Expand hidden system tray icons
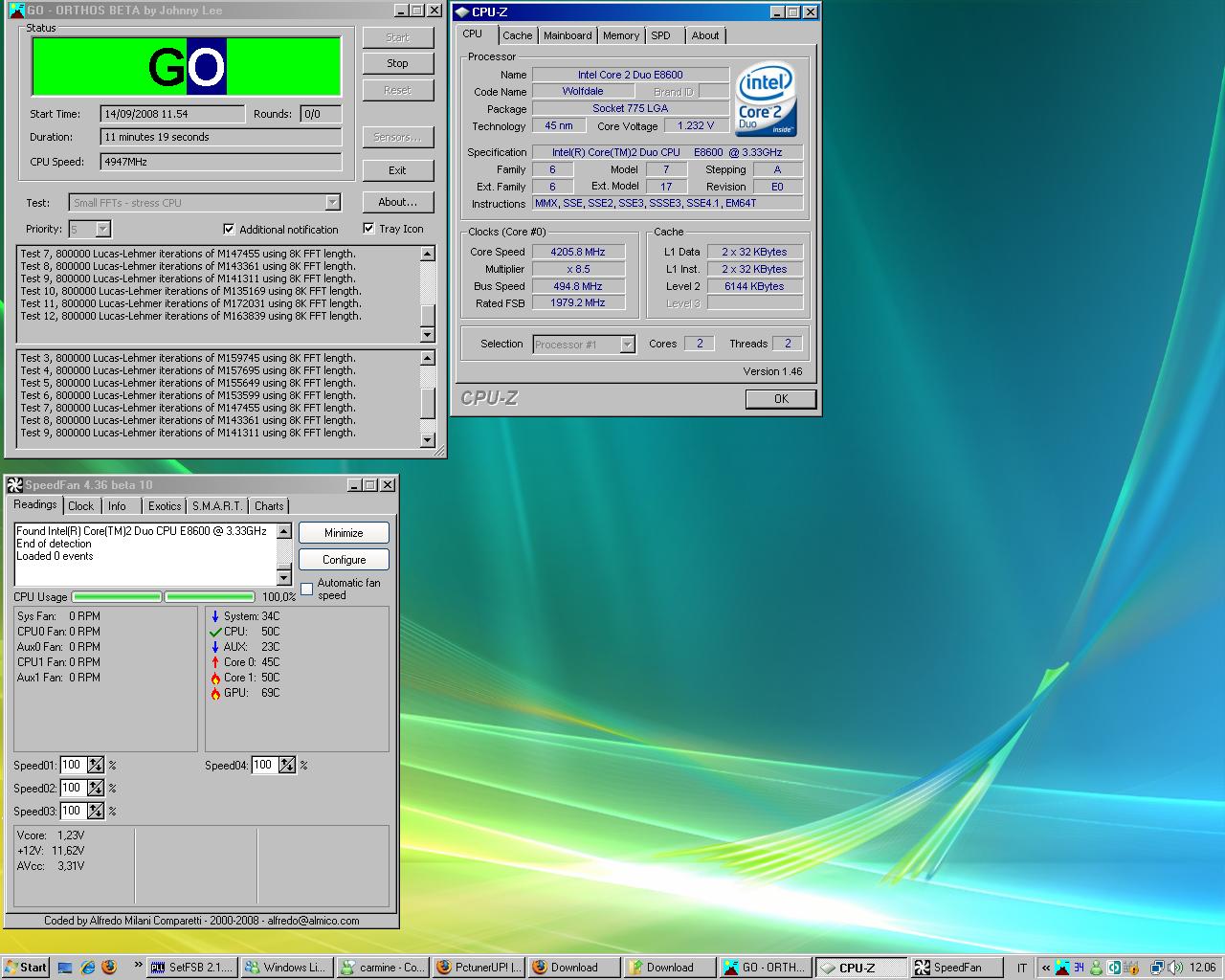Screen dimensions: 1225x980 [1046, 968]
